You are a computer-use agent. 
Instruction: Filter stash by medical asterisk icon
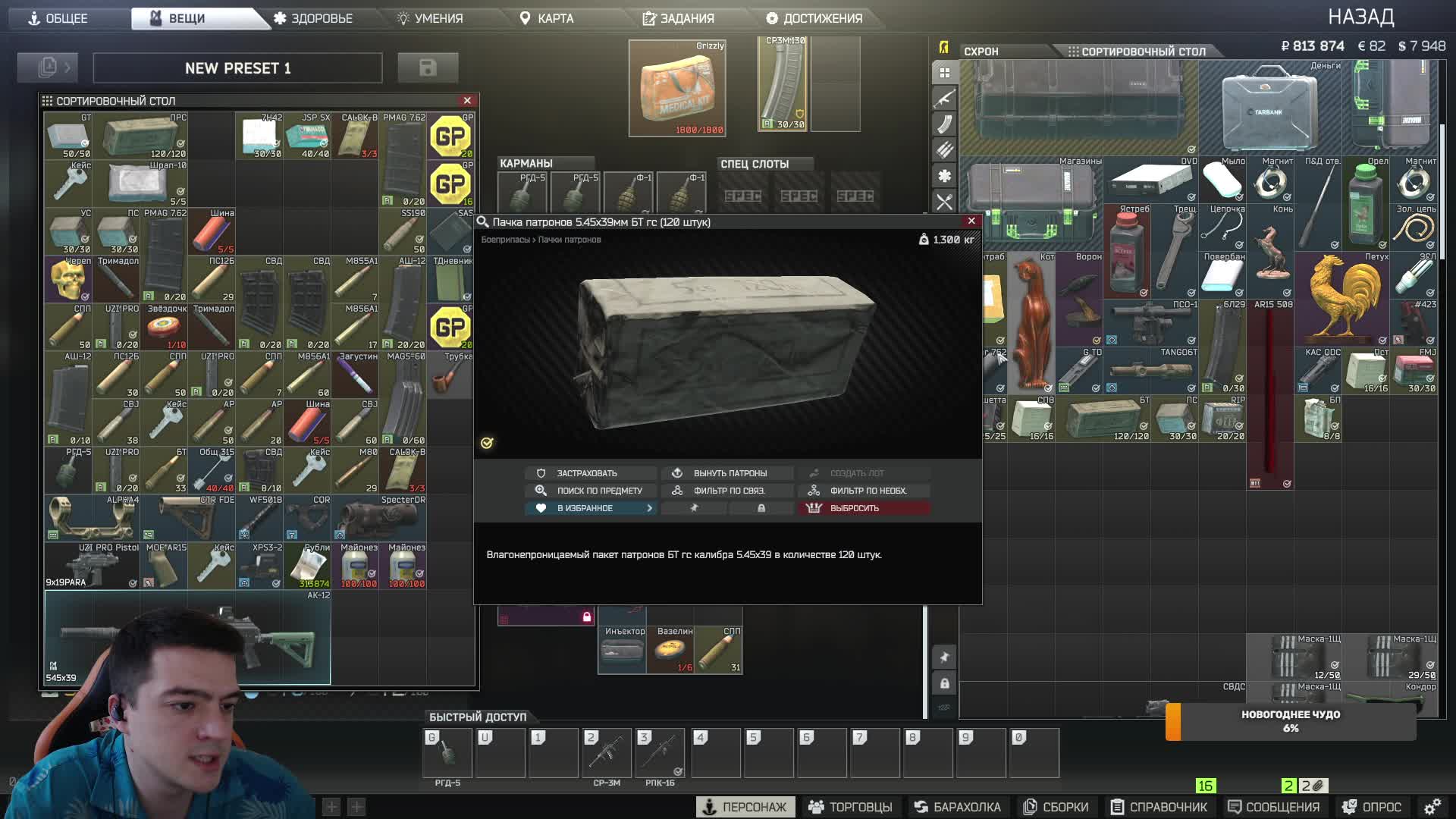click(x=944, y=176)
